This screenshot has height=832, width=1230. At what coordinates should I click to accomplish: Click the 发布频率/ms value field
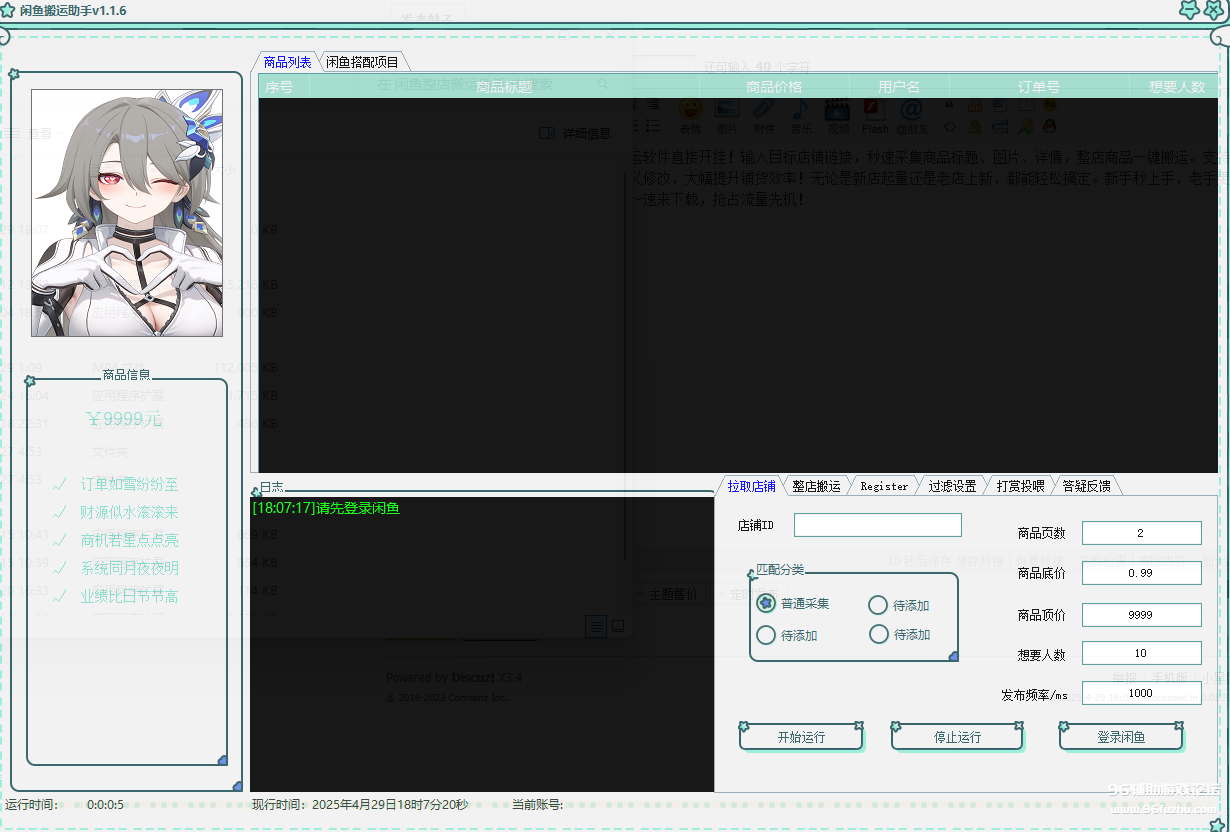pos(1141,693)
